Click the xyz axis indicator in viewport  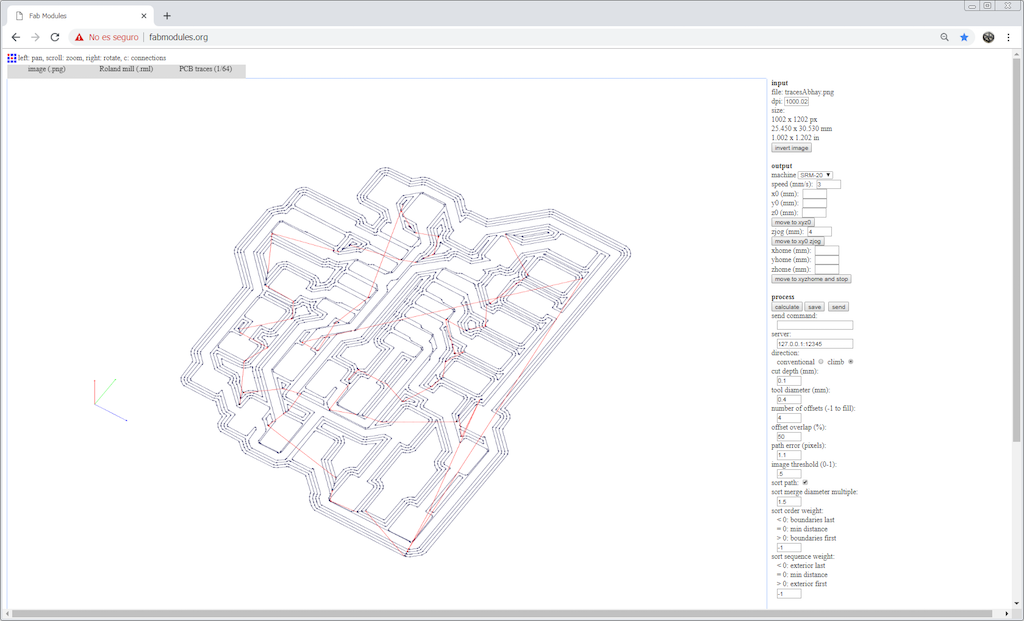[110, 399]
